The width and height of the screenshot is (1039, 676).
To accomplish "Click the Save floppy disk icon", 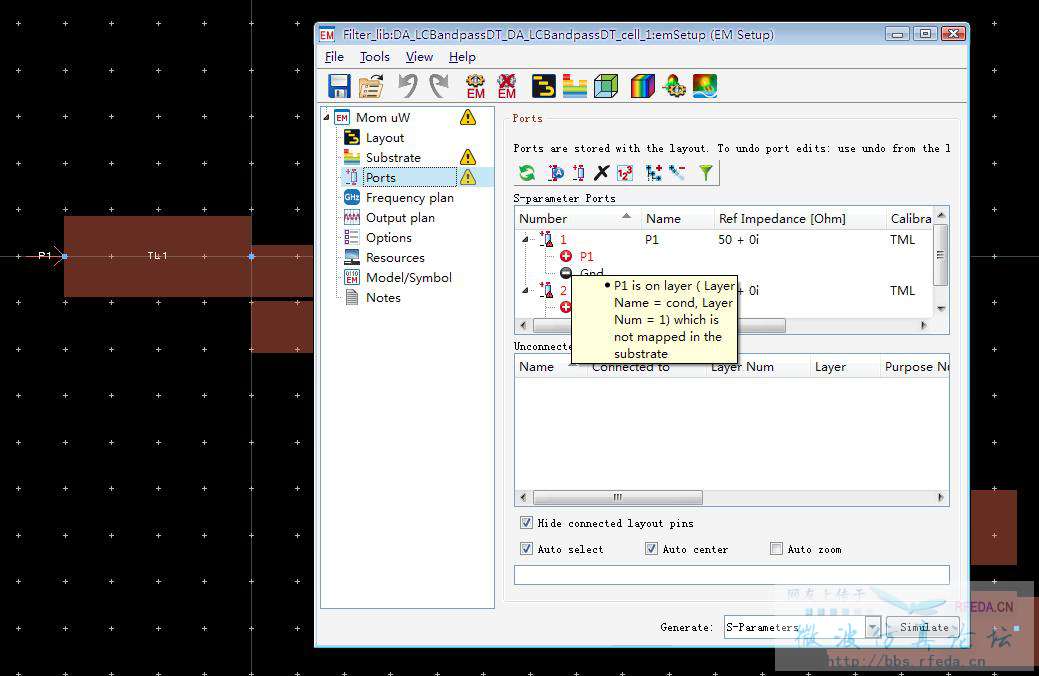I will [339, 86].
